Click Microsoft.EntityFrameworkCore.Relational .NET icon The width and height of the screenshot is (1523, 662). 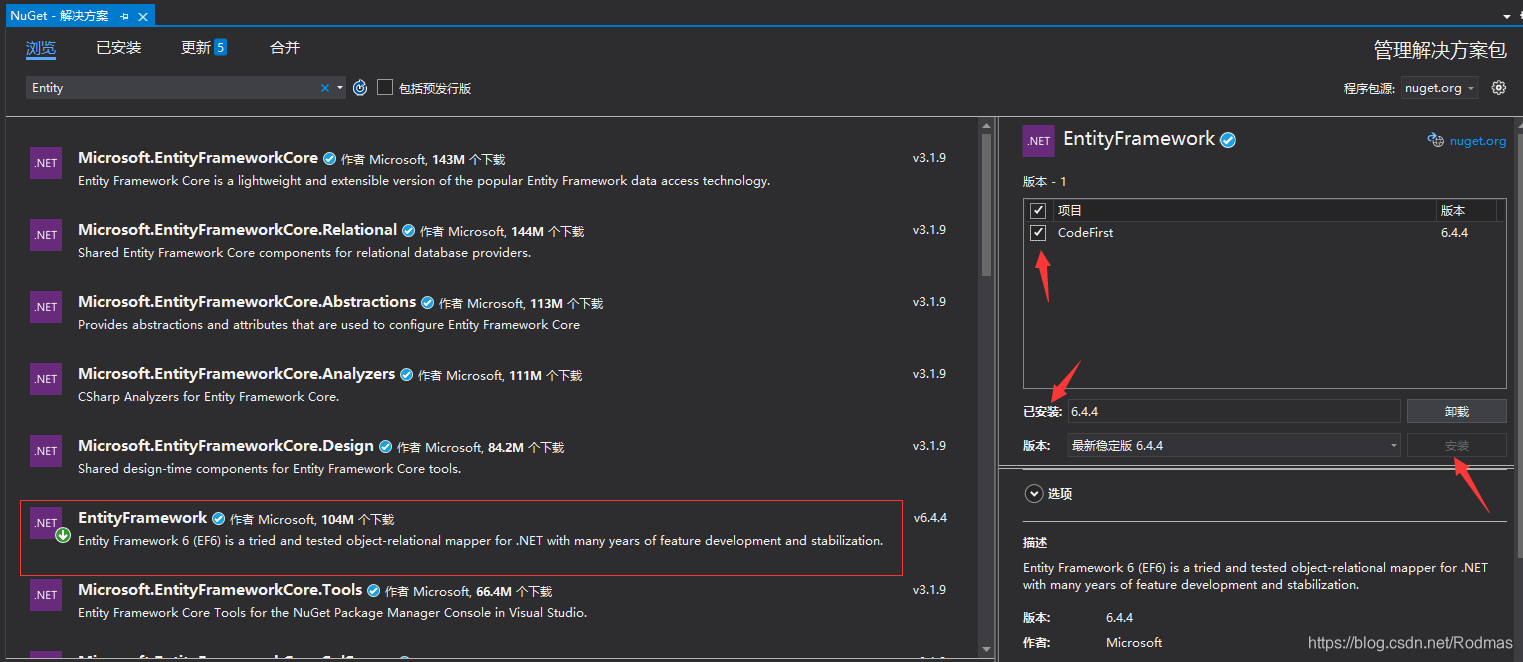[x=46, y=235]
